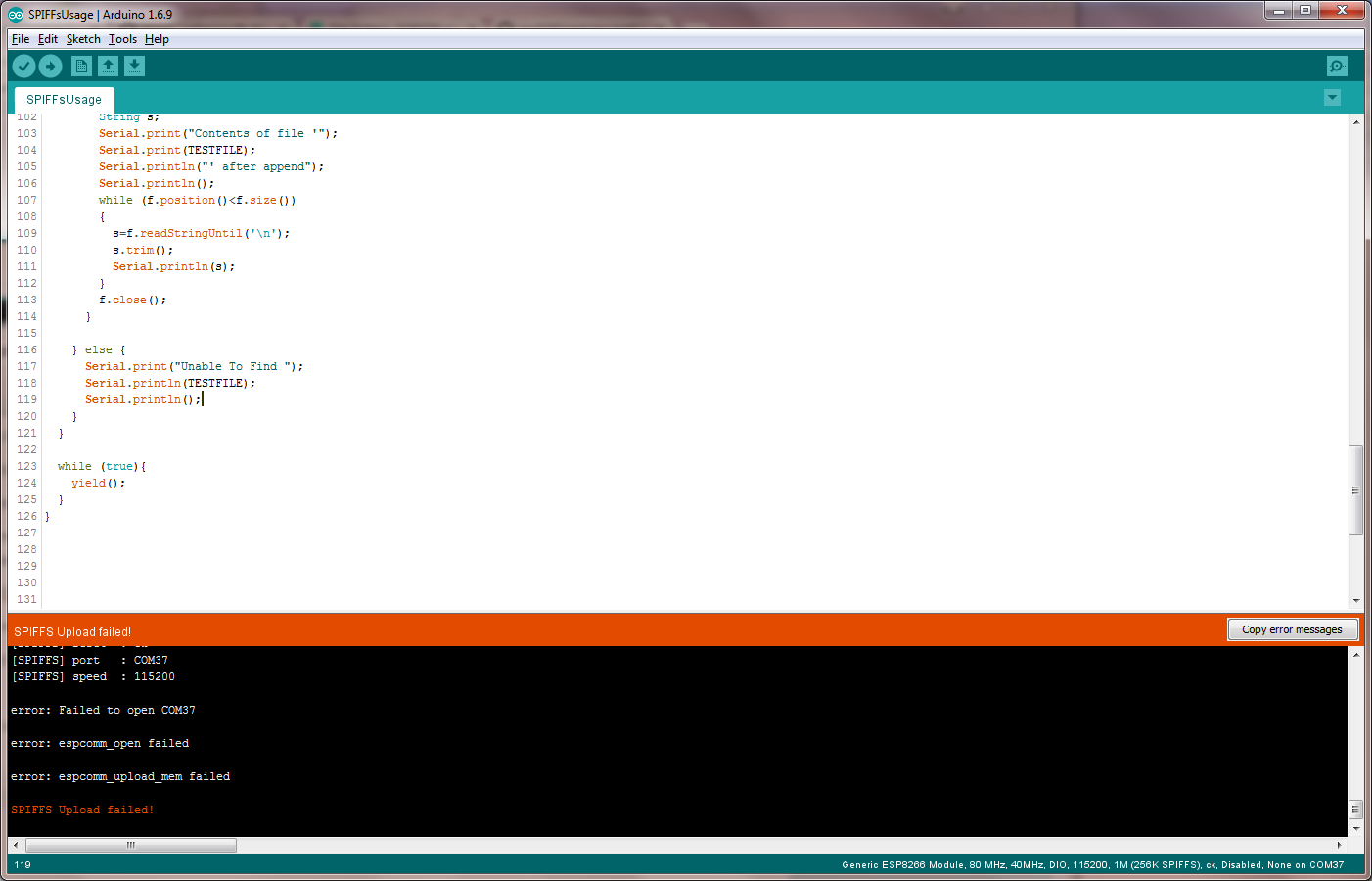The image size is (1372, 881).
Task: Select the SPIFFsUsage sketch tab
Action: (65, 99)
